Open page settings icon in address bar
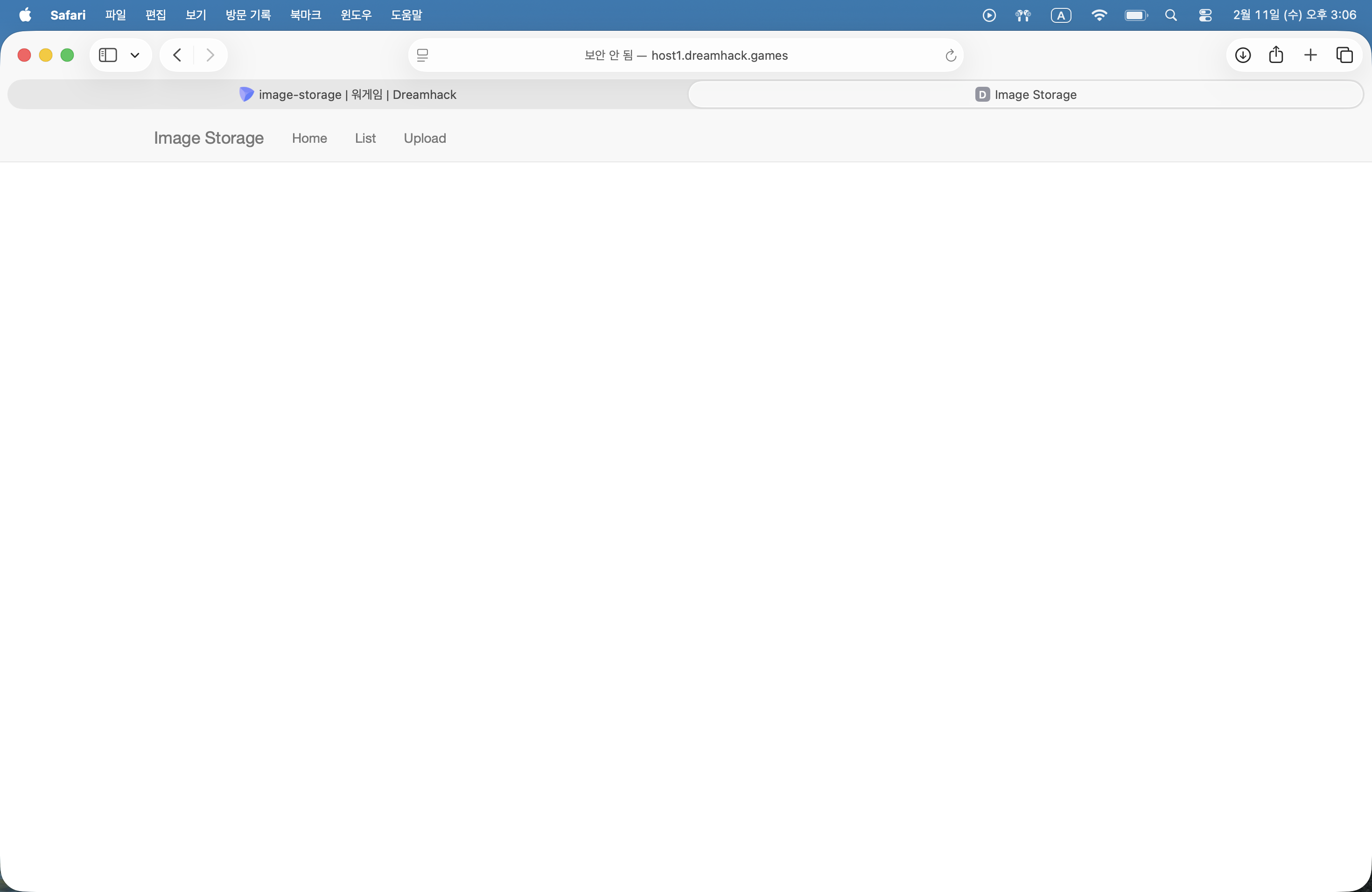 (x=422, y=56)
